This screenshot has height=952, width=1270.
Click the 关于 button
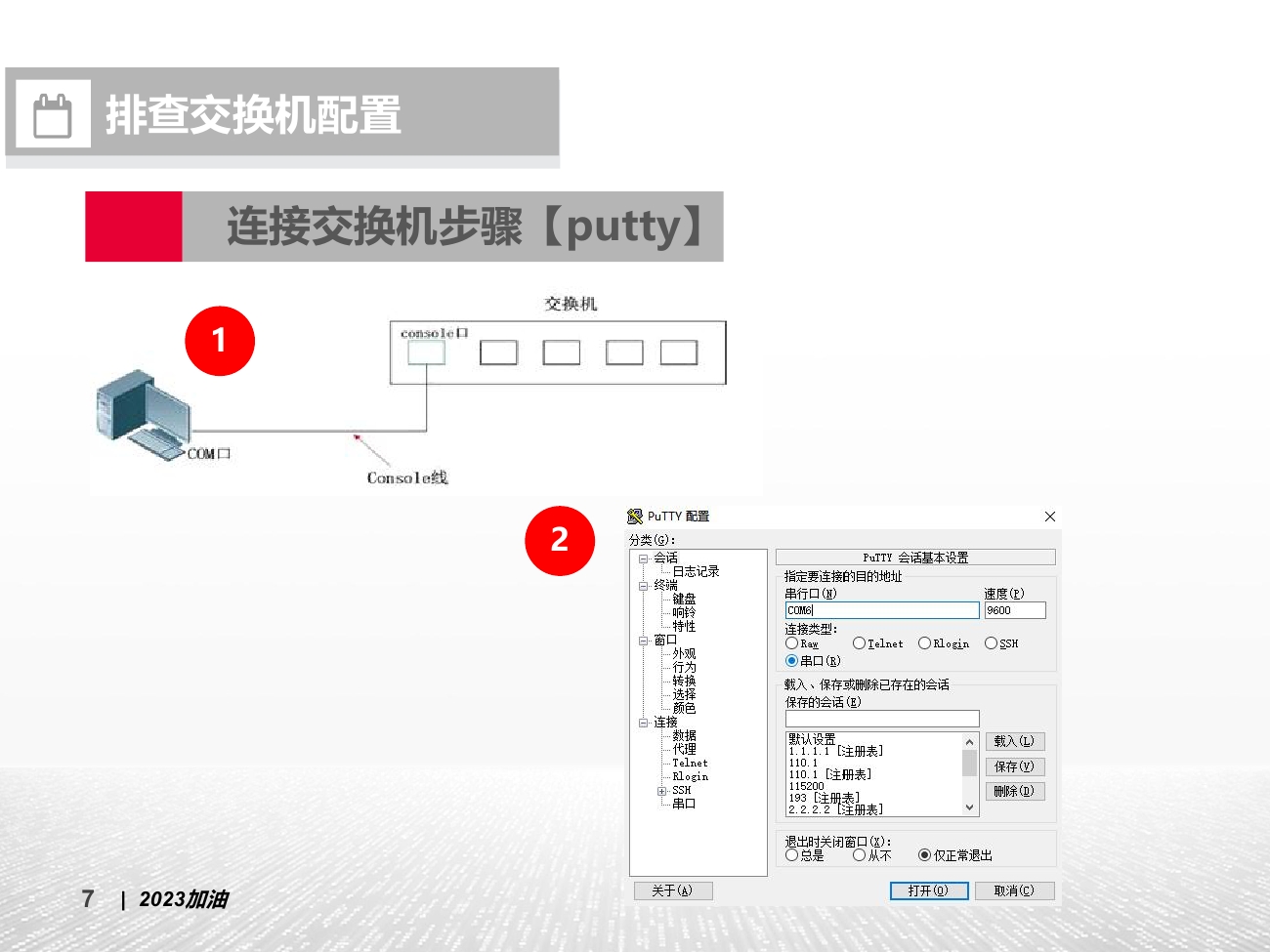673,890
